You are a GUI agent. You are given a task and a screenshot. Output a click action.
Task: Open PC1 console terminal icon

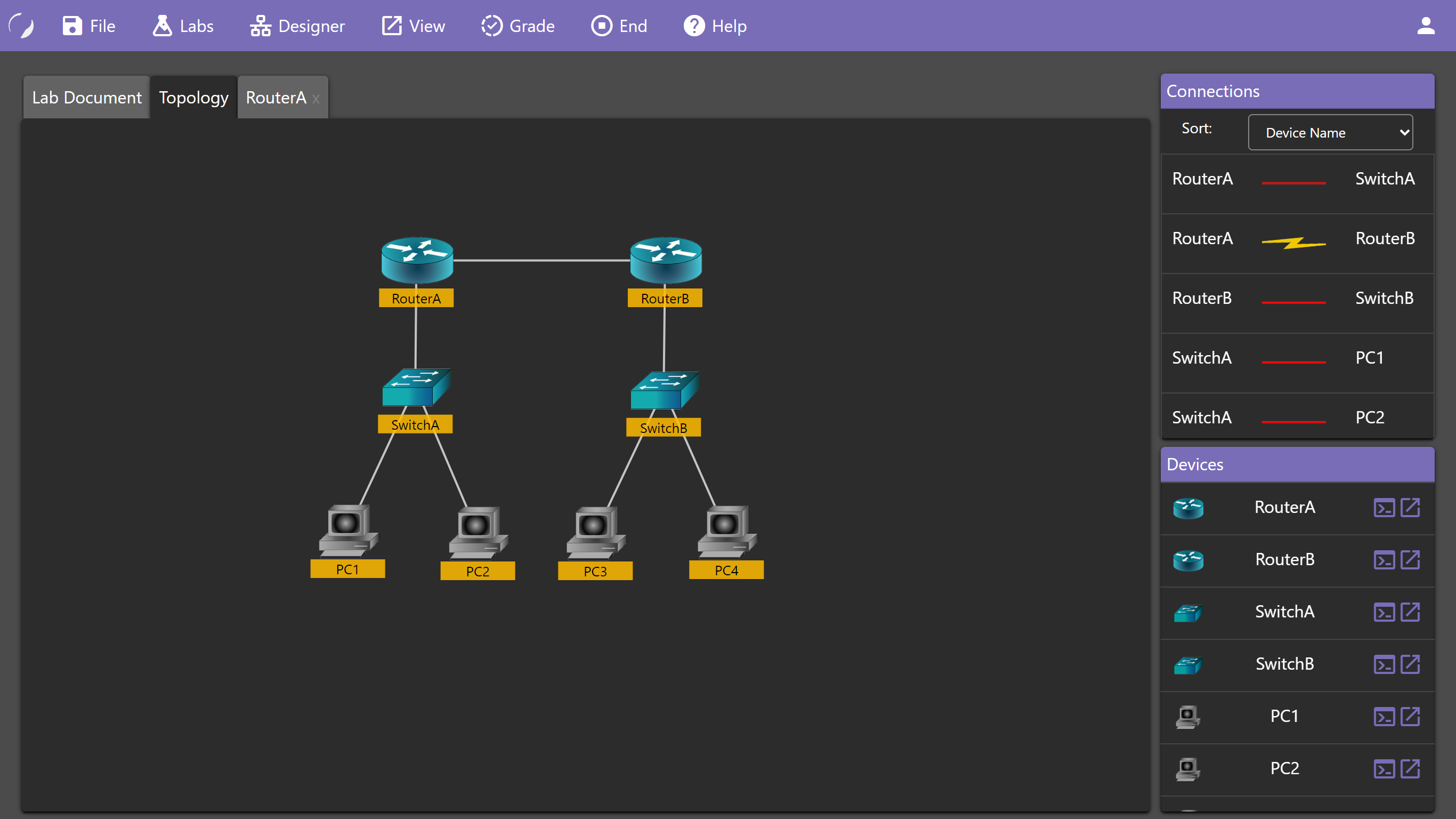pos(1384,717)
